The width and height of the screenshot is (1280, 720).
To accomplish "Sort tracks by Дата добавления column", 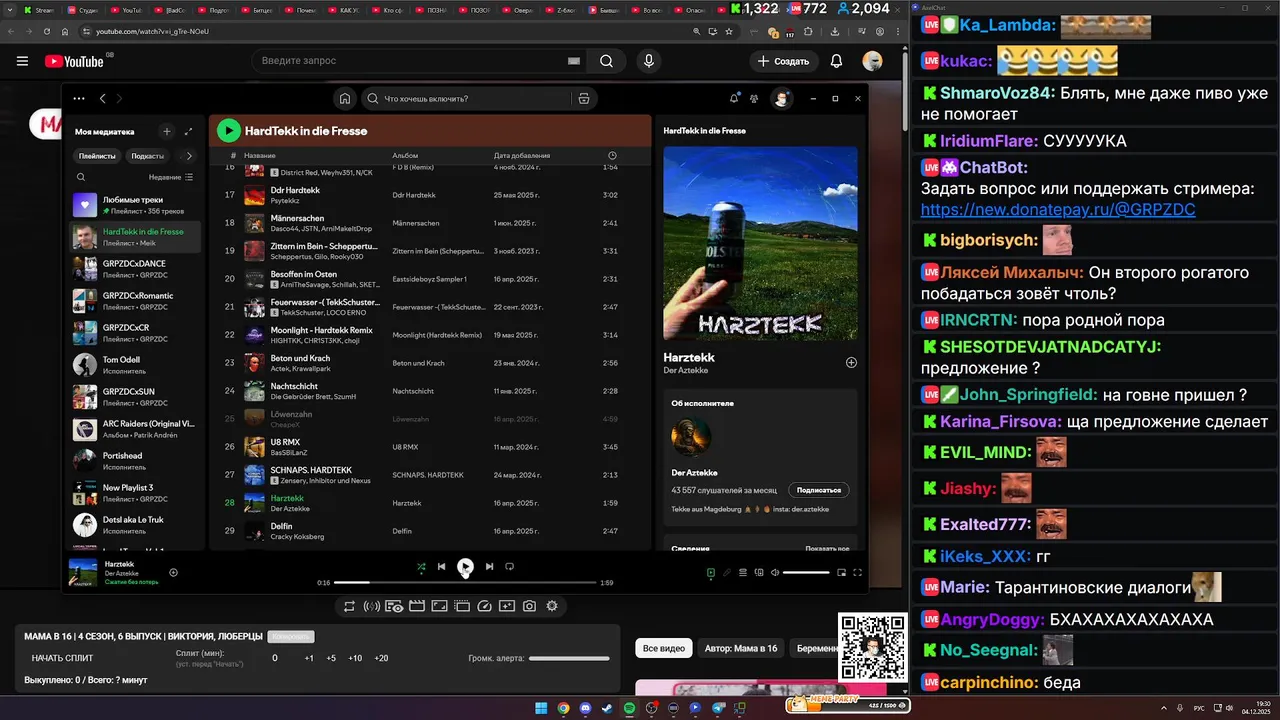I will [x=522, y=156].
